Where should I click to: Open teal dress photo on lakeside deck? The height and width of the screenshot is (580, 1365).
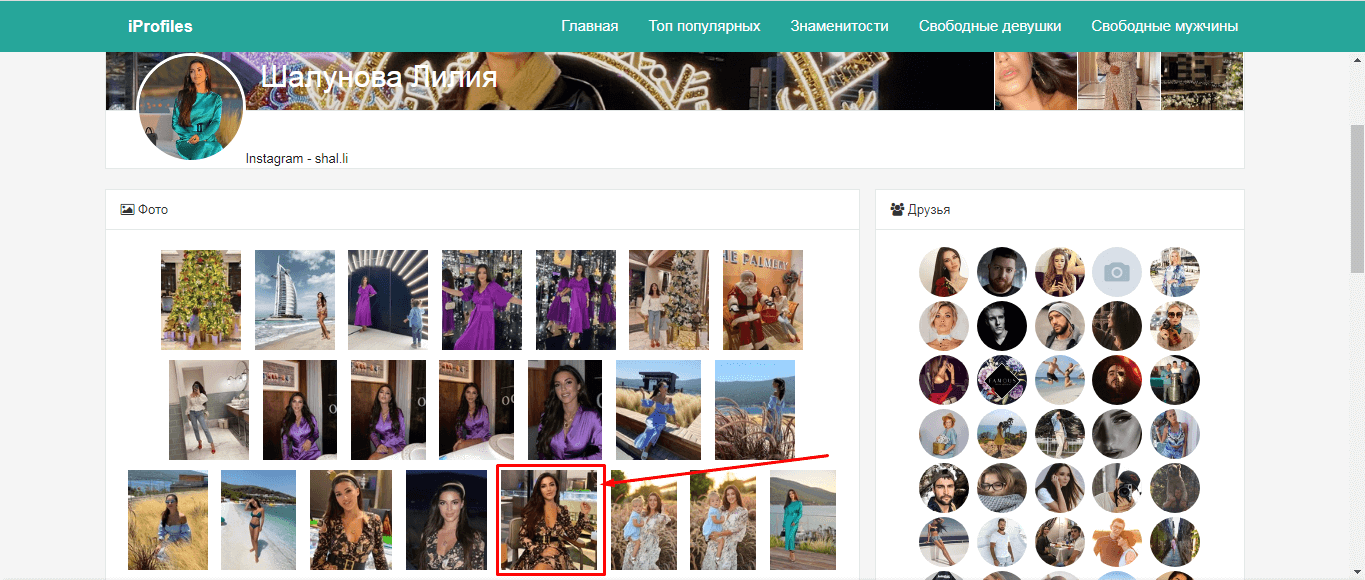coord(803,520)
